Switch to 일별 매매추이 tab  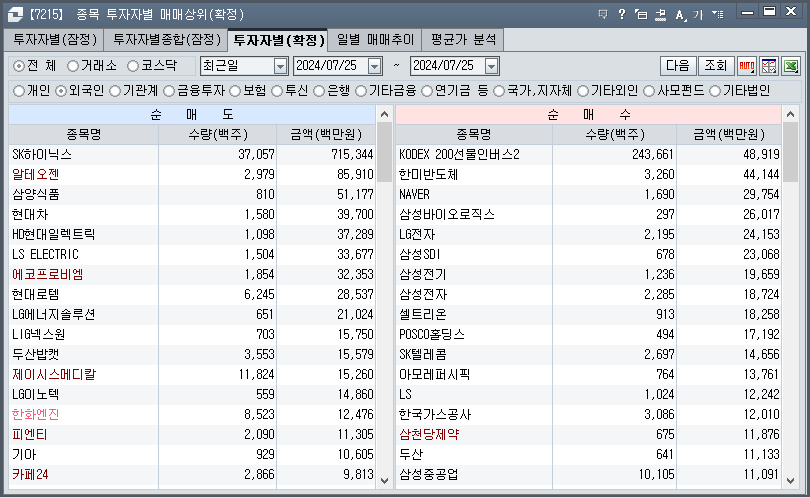(375, 40)
